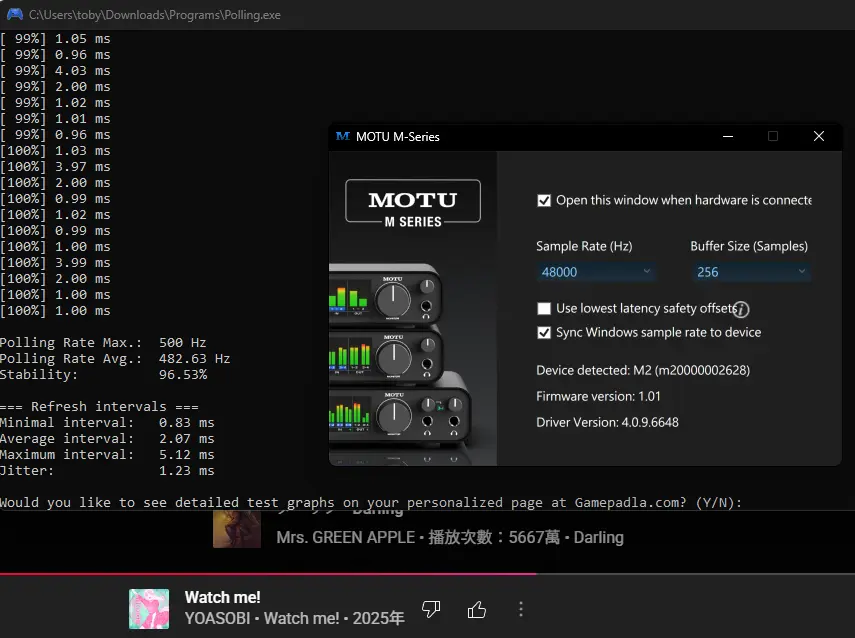Click the Darling album art thumbnail
This screenshot has width=855, height=638.
(237, 529)
